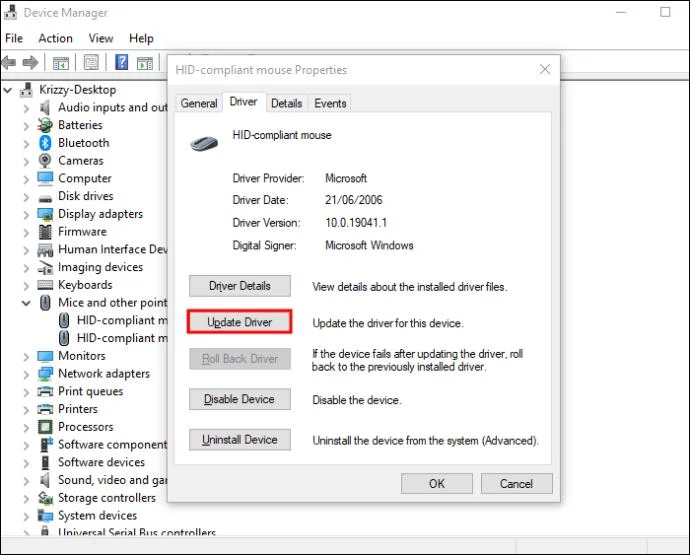Click the Back arrow toolbar icon
Viewport: 690px width, 555px height.
[x=9, y=62]
